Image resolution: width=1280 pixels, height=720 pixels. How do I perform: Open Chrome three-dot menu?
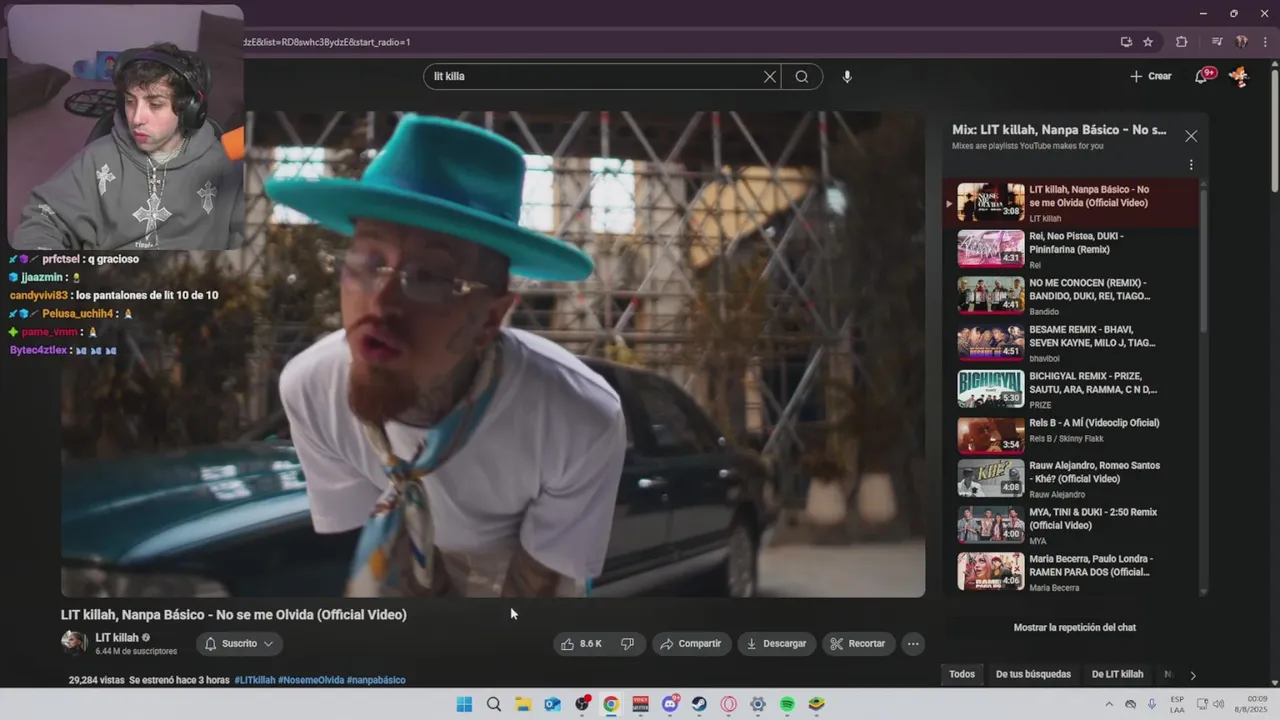coord(1263,42)
